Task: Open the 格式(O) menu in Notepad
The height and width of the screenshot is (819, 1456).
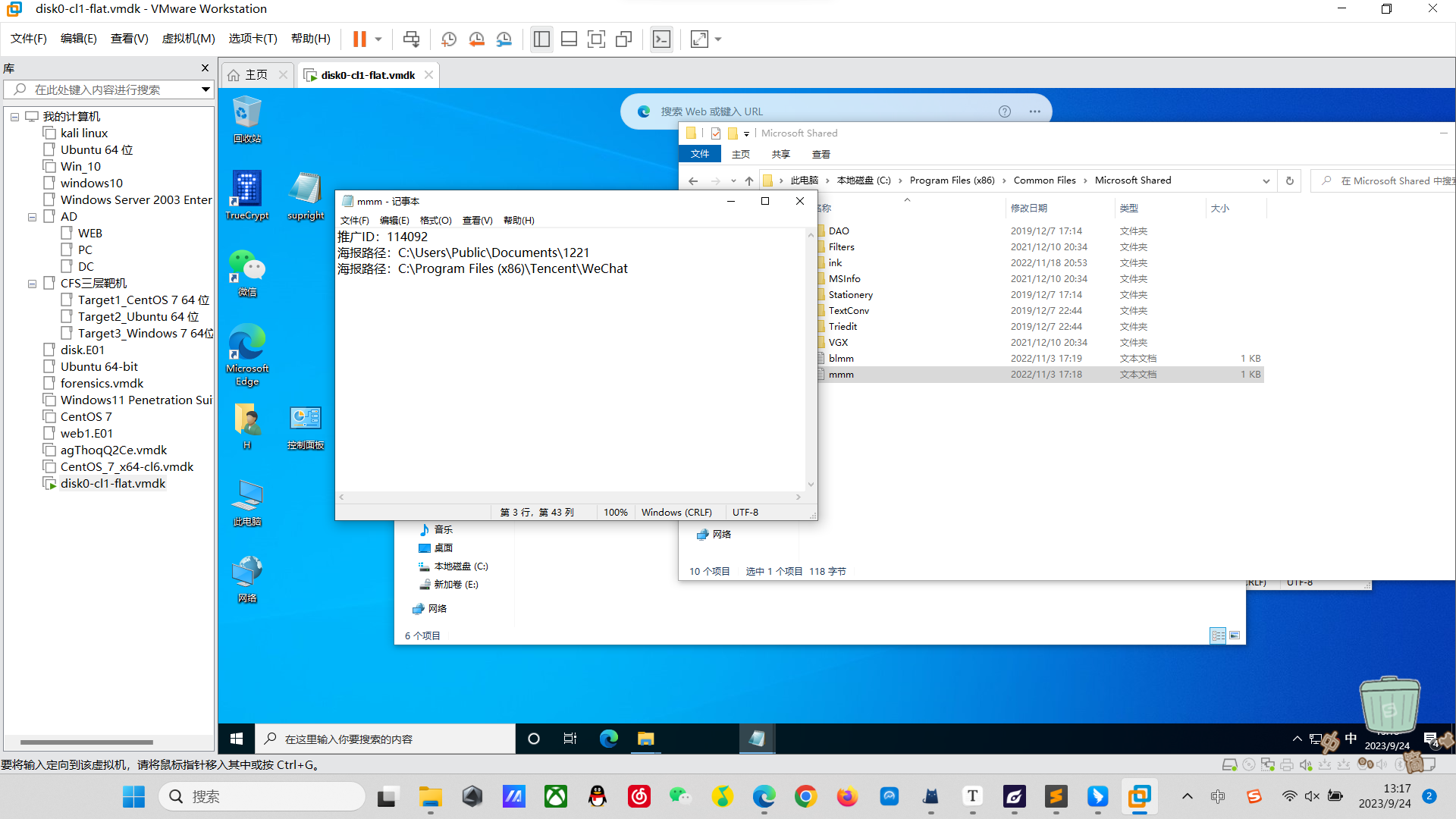Action: coord(435,221)
